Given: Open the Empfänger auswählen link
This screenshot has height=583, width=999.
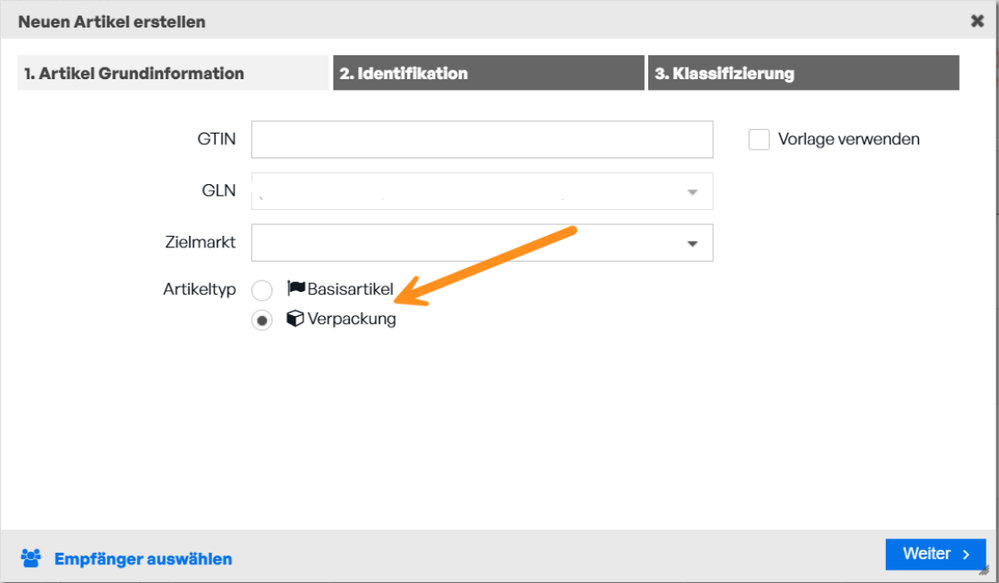Looking at the screenshot, I should point(143,559).
